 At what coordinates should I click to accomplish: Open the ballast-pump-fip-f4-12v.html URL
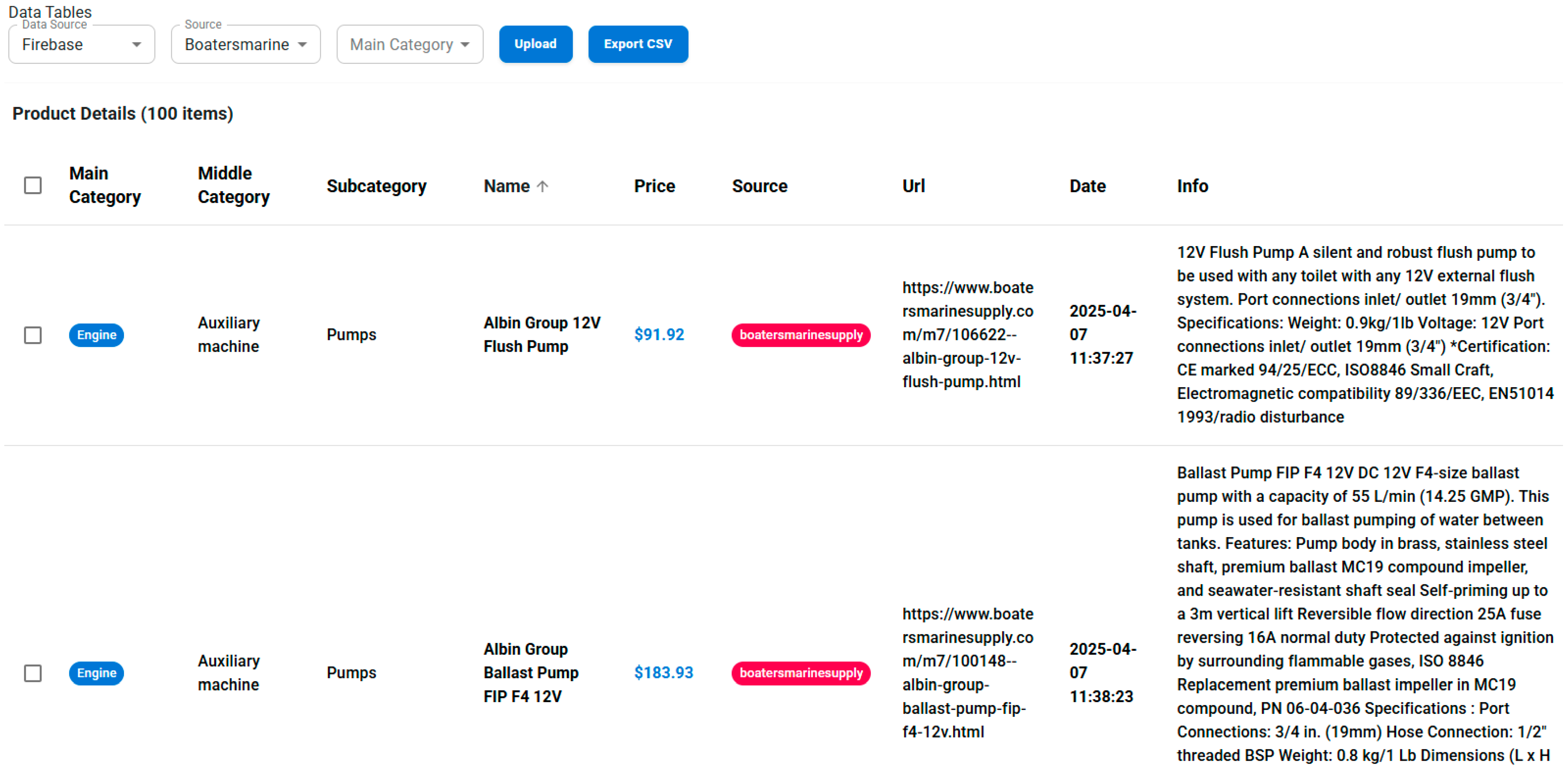(x=967, y=672)
